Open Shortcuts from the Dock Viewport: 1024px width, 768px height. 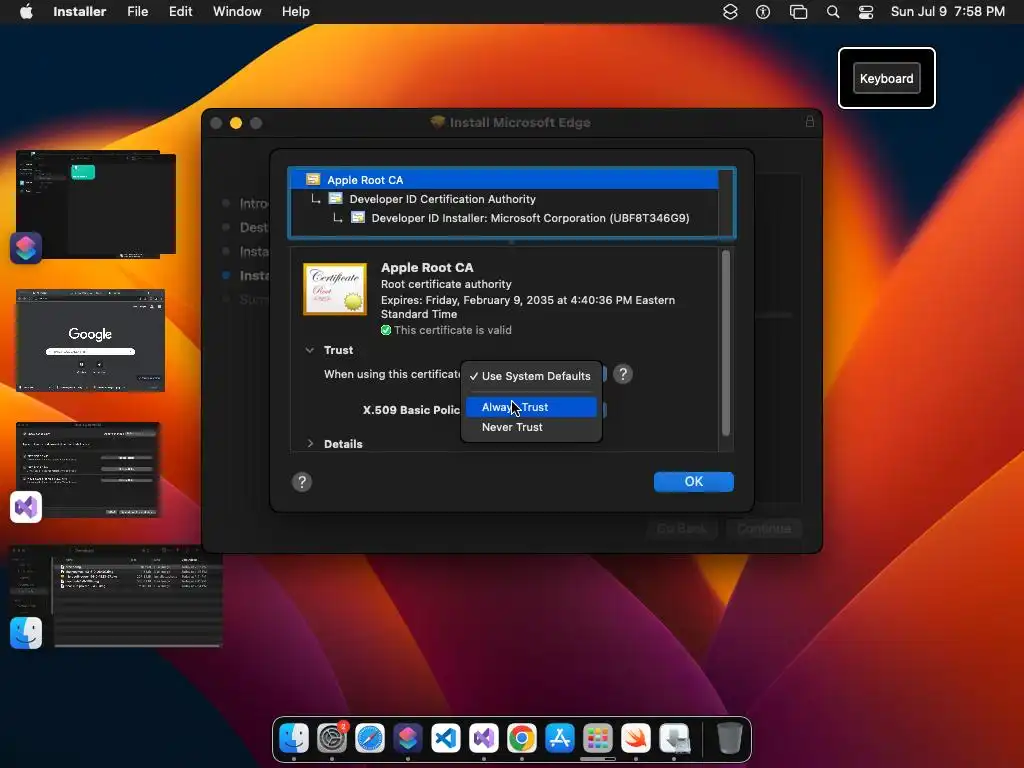click(408, 739)
